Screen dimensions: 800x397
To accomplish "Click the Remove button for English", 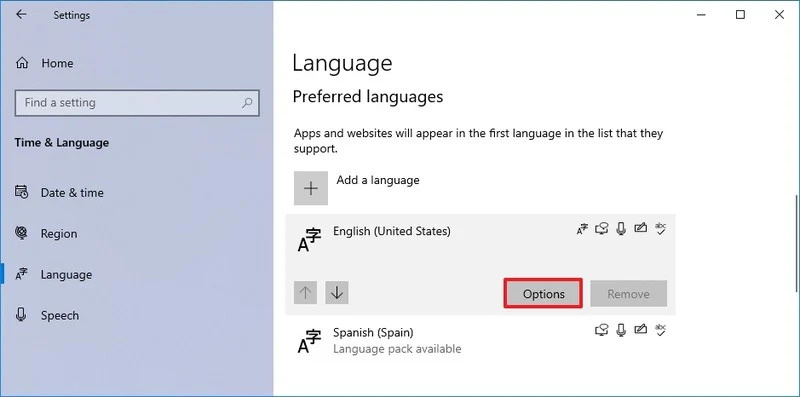I will pyautogui.click(x=629, y=293).
